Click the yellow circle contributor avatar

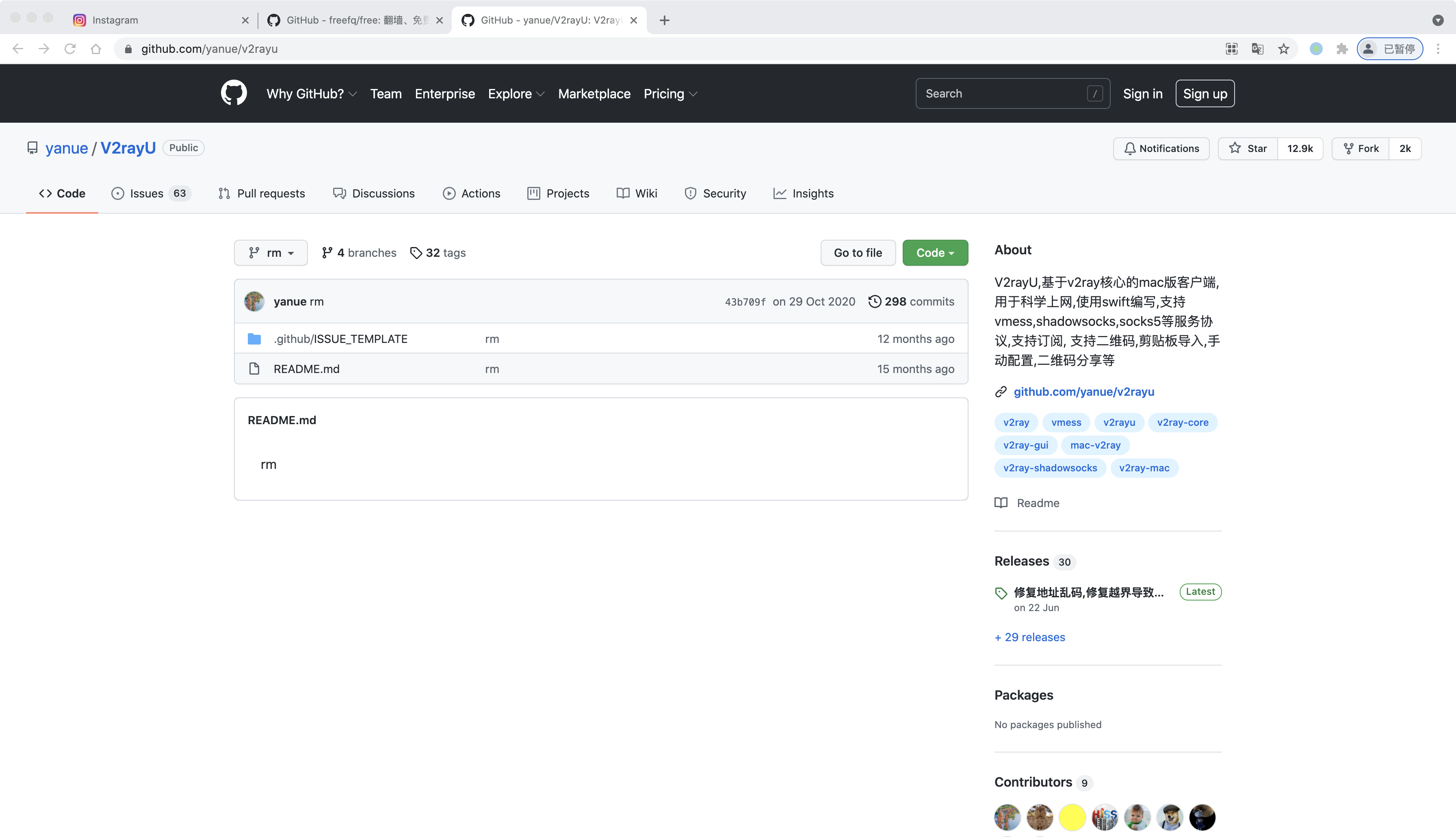pos(1072,817)
